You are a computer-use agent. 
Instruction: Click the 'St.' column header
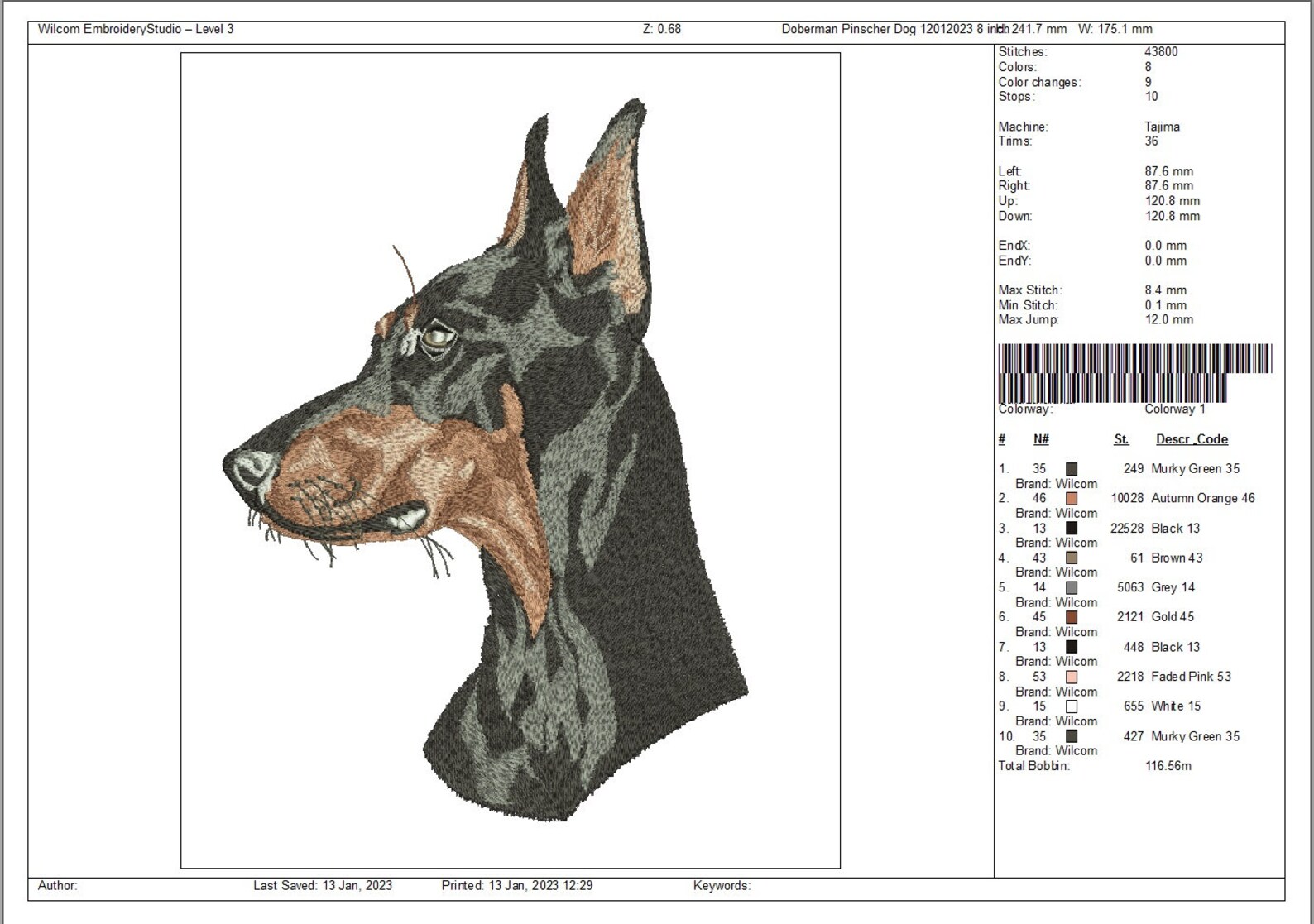coord(1121,439)
